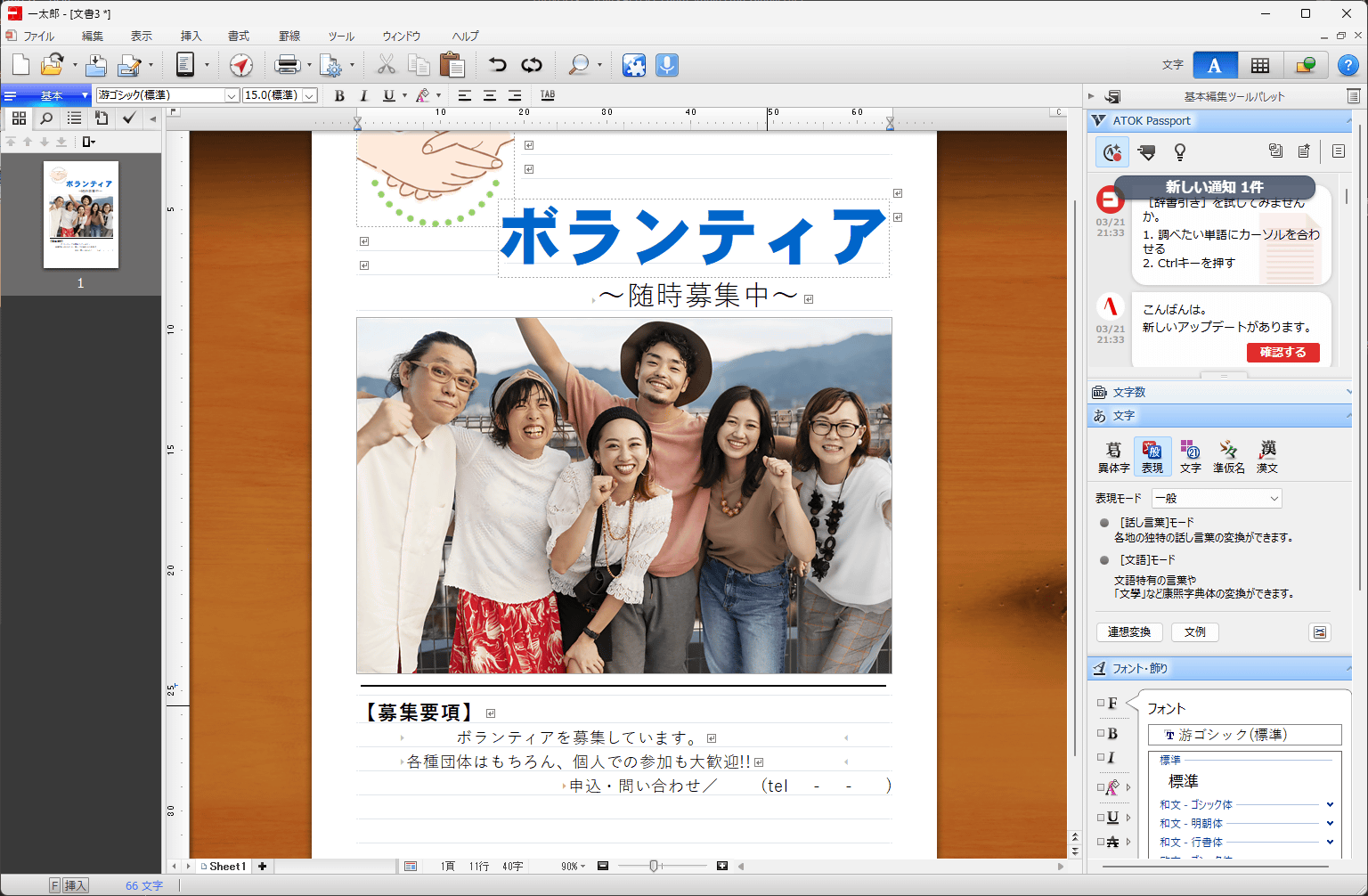Click the Cut scissors icon
The width and height of the screenshot is (1368, 896).
tap(386, 65)
